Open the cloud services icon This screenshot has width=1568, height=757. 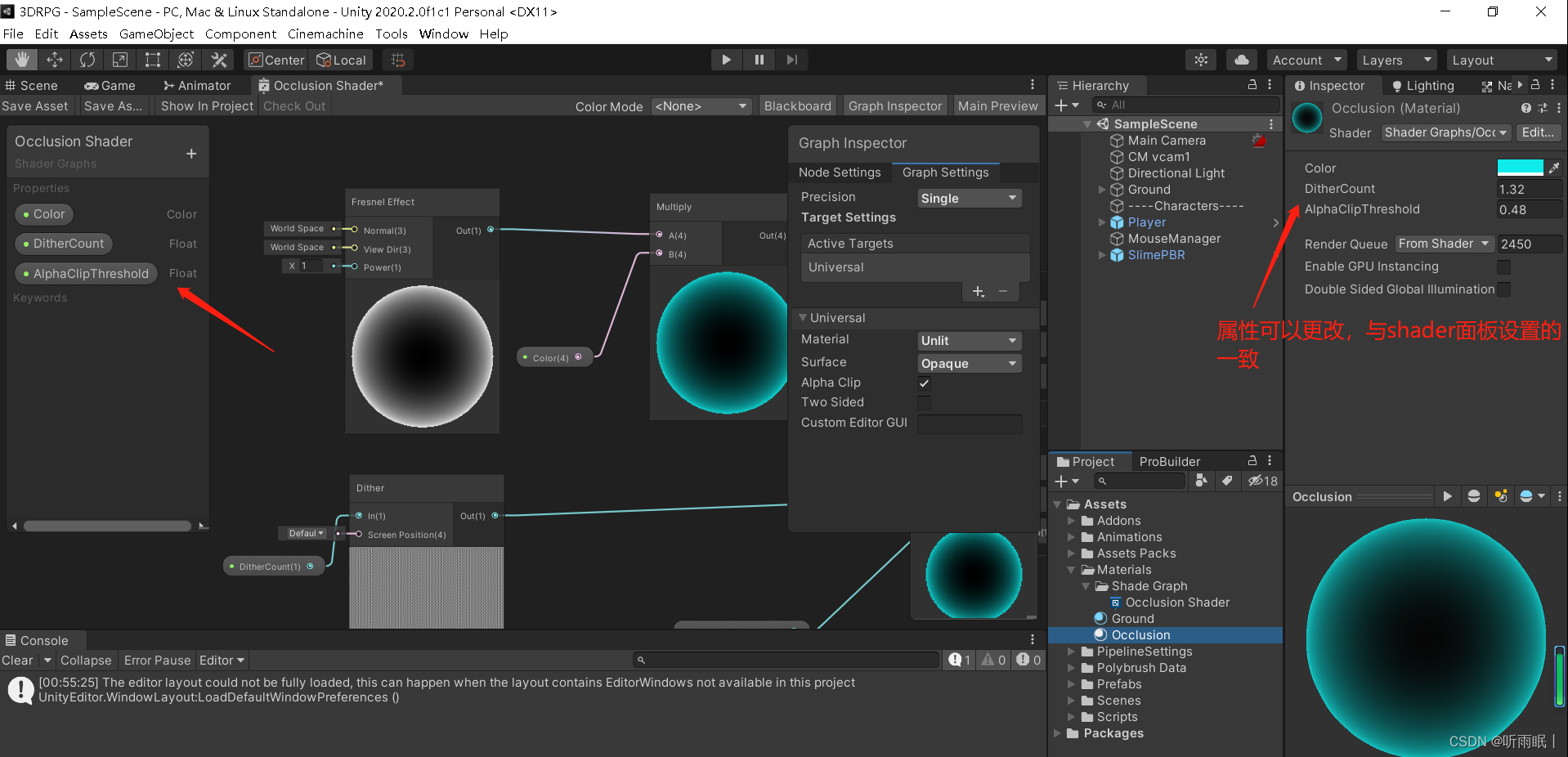(x=1242, y=60)
